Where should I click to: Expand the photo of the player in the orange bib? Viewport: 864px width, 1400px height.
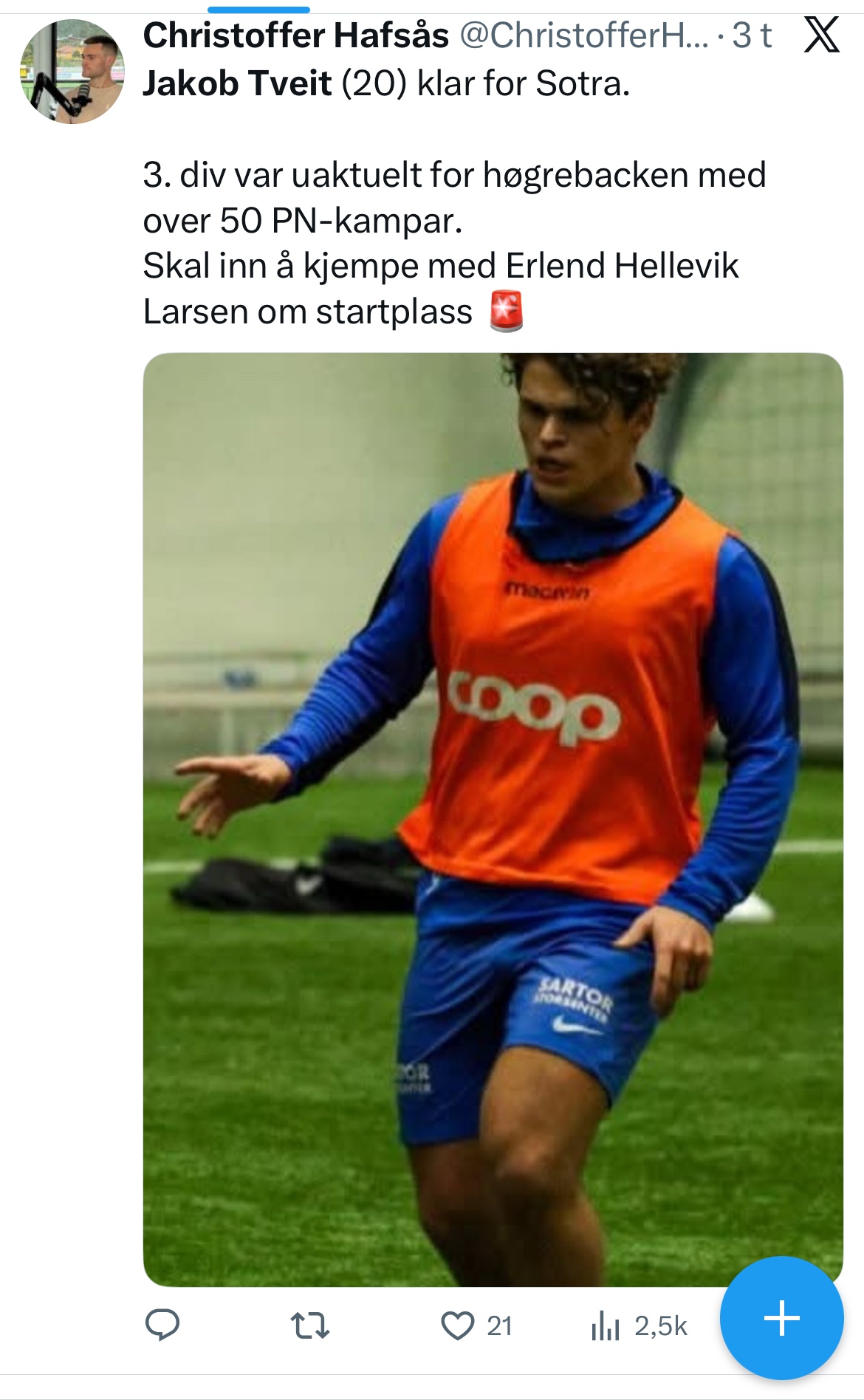click(493, 820)
